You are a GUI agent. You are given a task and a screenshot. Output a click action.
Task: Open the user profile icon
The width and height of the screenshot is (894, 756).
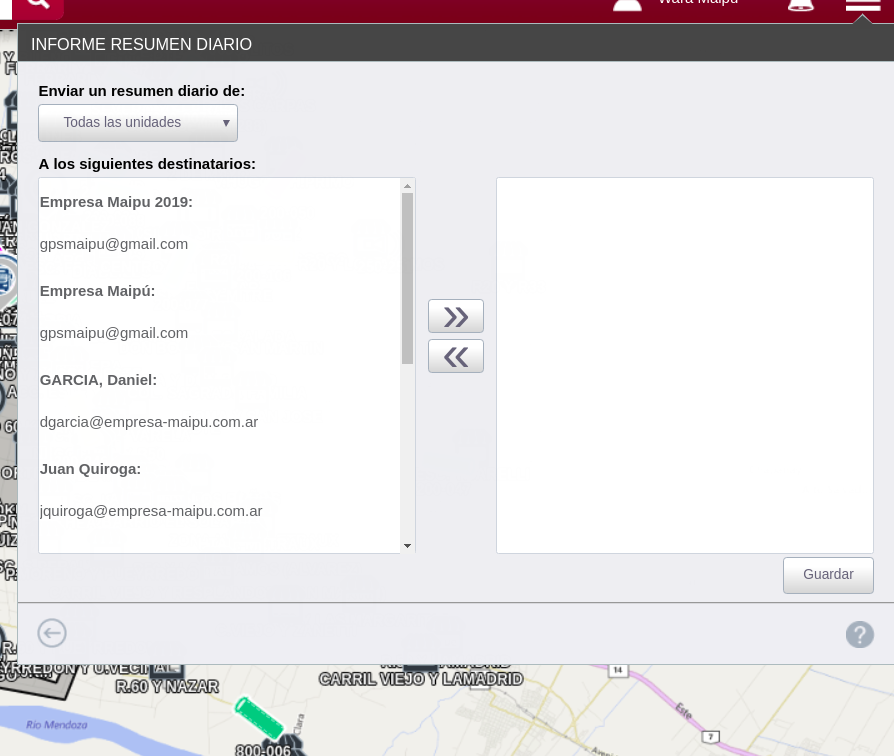pyautogui.click(x=627, y=5)
